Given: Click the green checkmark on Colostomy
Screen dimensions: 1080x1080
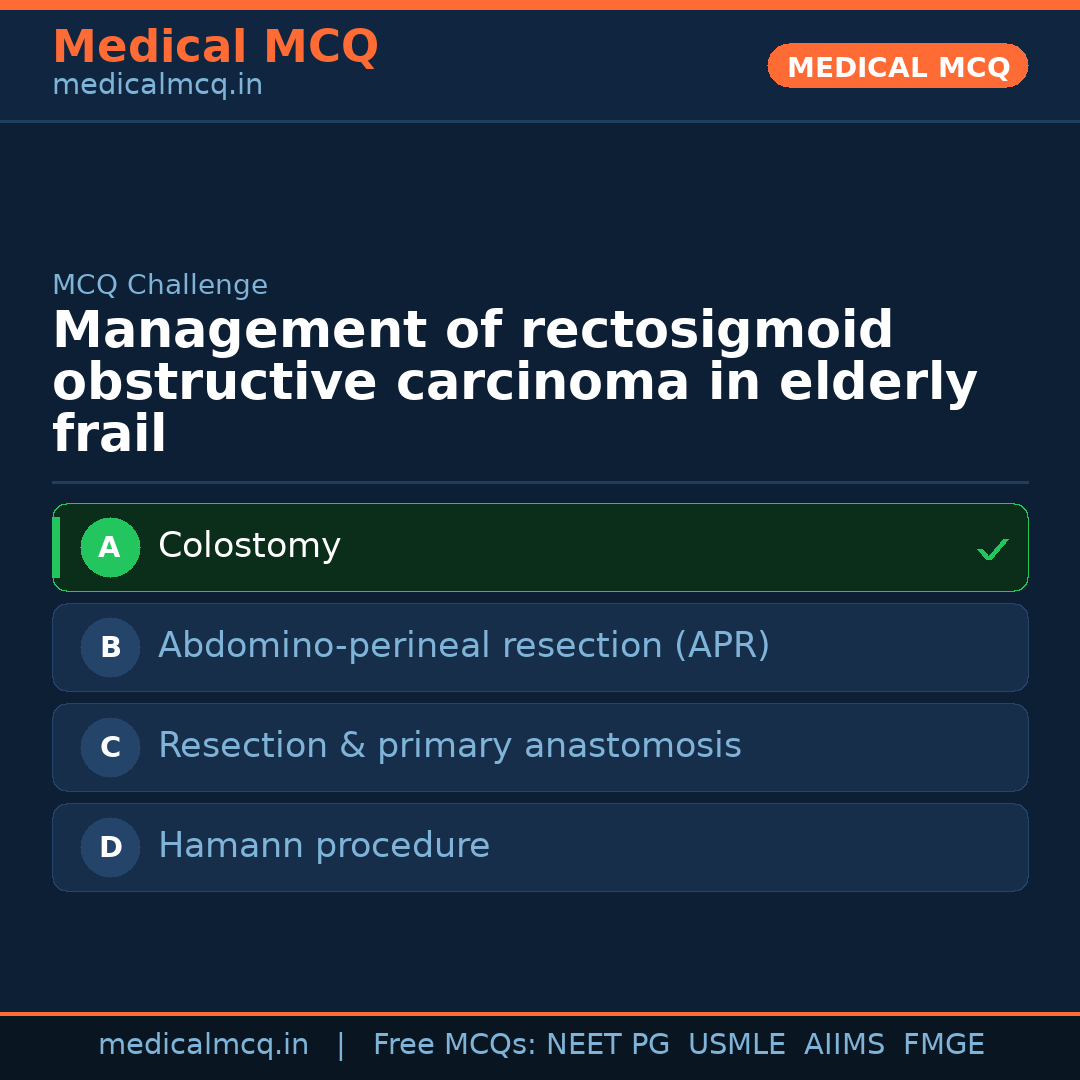Looking at the screenshot, I should 992,549.
